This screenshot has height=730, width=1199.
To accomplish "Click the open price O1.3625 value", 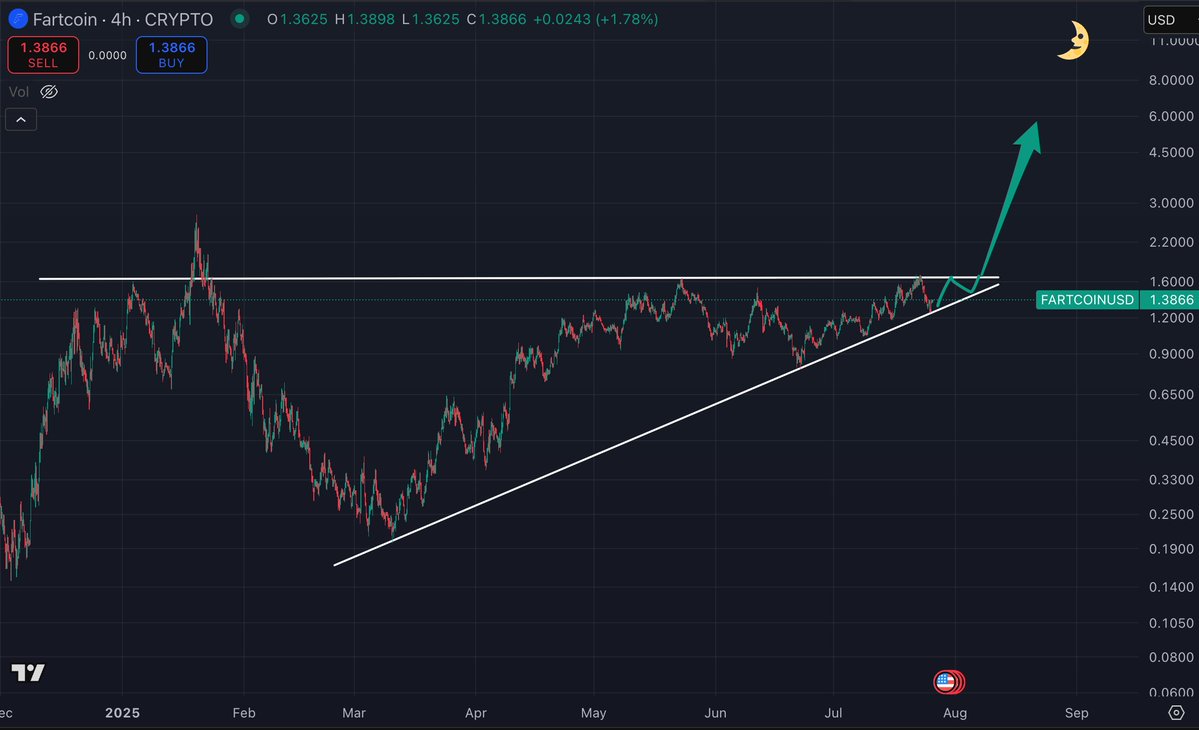I will 297,19.
